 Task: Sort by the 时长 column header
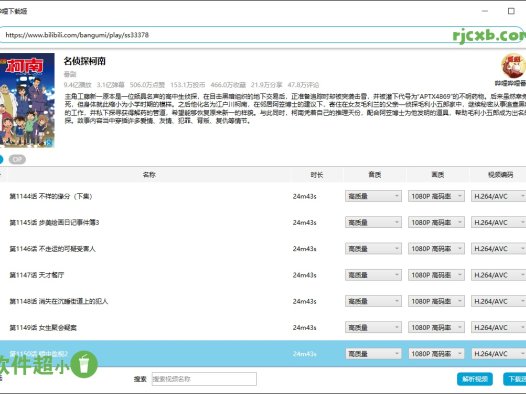click(x=317, y=175)
